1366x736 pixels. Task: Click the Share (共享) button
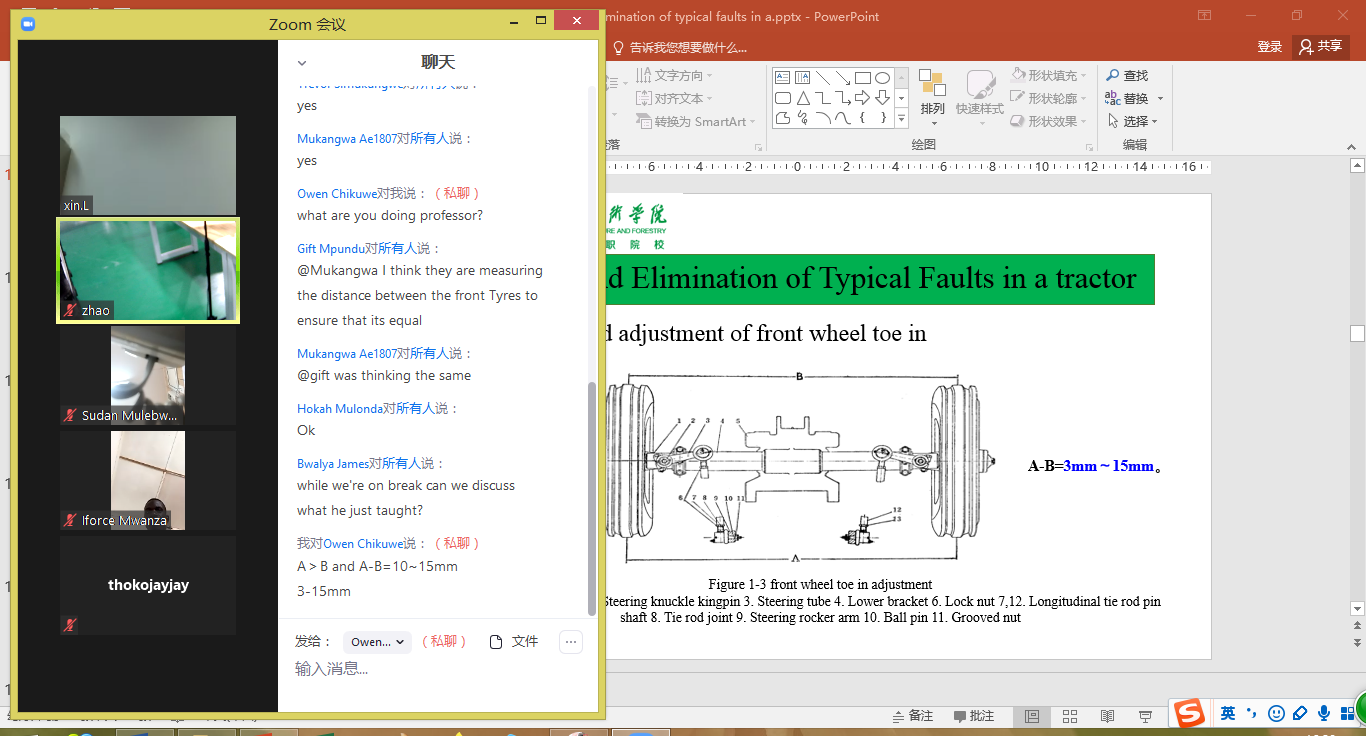(1320, 46)
